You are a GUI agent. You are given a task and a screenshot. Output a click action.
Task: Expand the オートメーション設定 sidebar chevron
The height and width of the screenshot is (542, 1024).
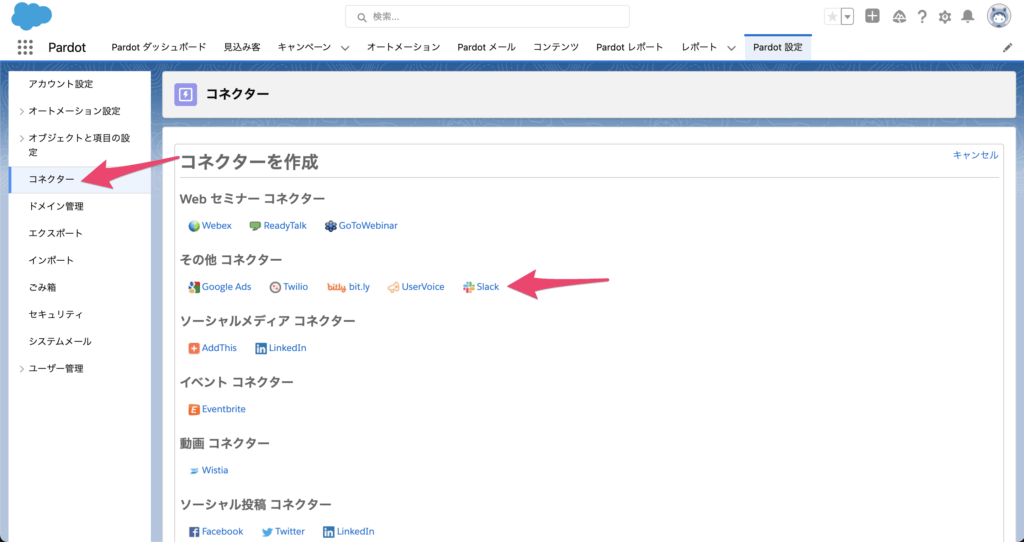click(x=22, y=112)
